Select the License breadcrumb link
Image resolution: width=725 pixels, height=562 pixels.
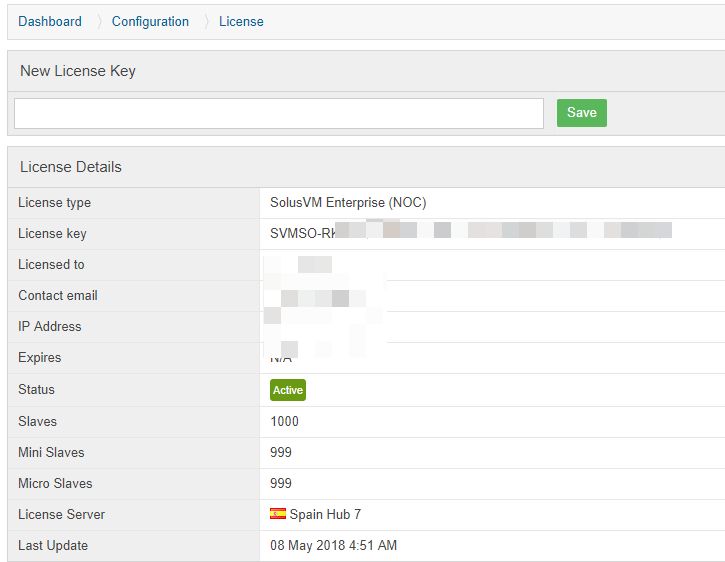pyautogui.click(x=241, y=21)
